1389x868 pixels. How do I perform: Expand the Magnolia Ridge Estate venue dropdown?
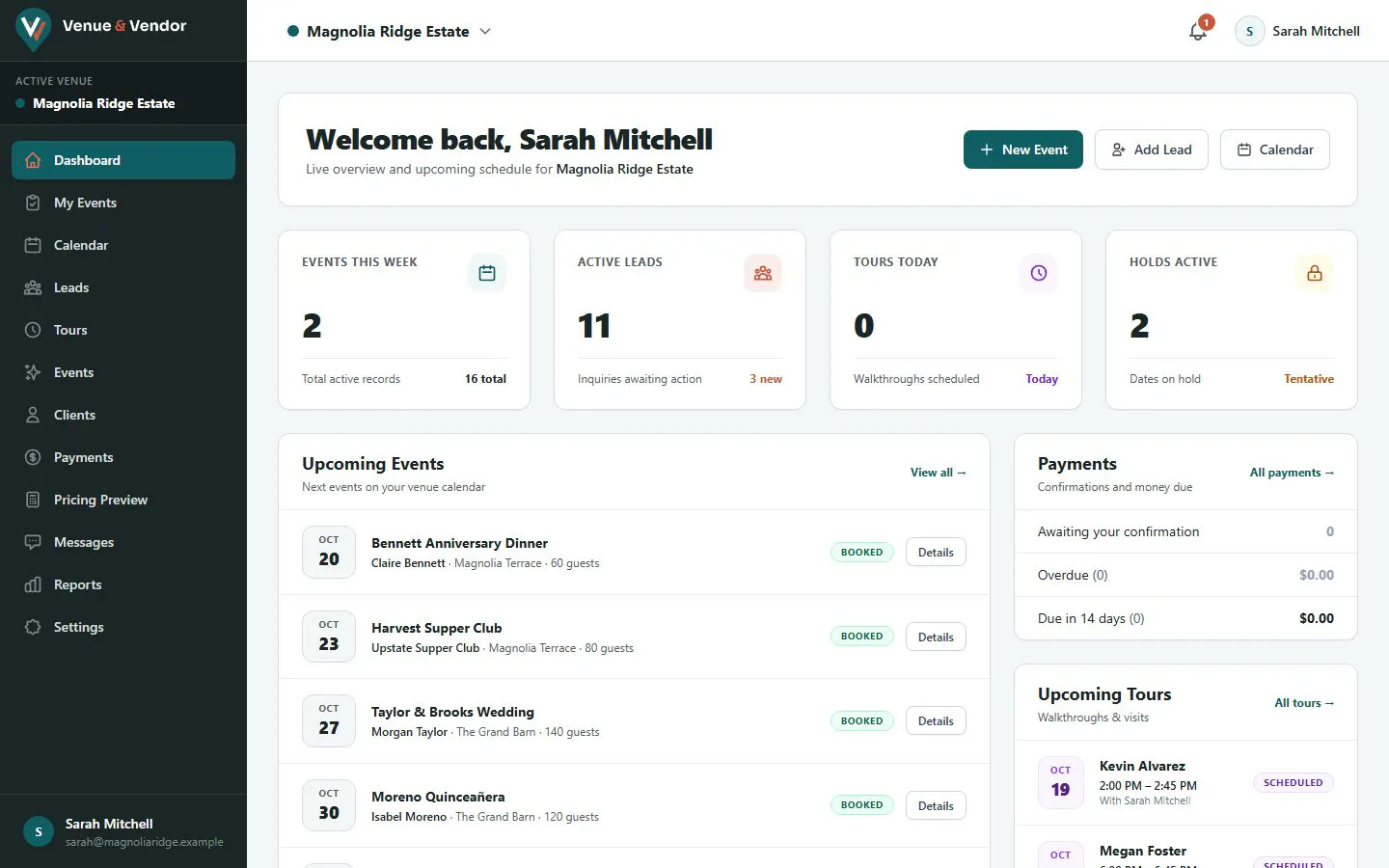click(x=390, y=31)
